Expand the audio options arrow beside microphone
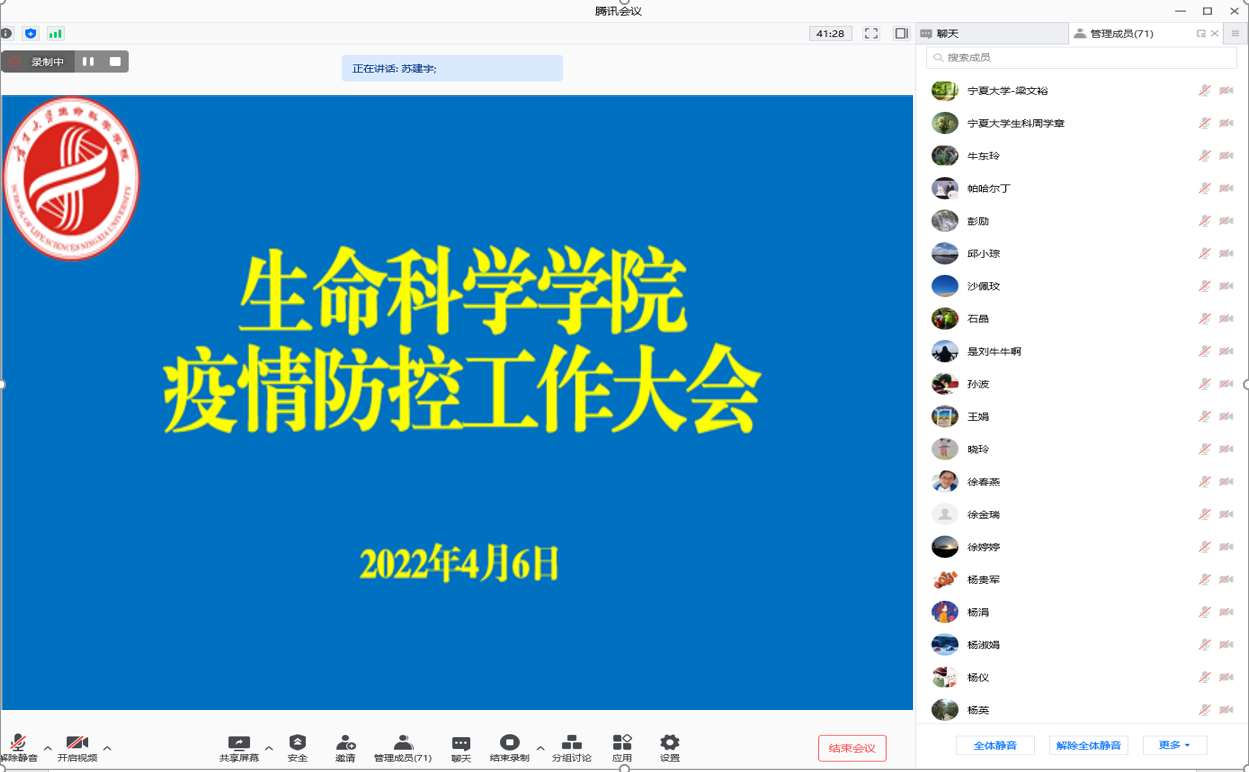 pos(48,748)
